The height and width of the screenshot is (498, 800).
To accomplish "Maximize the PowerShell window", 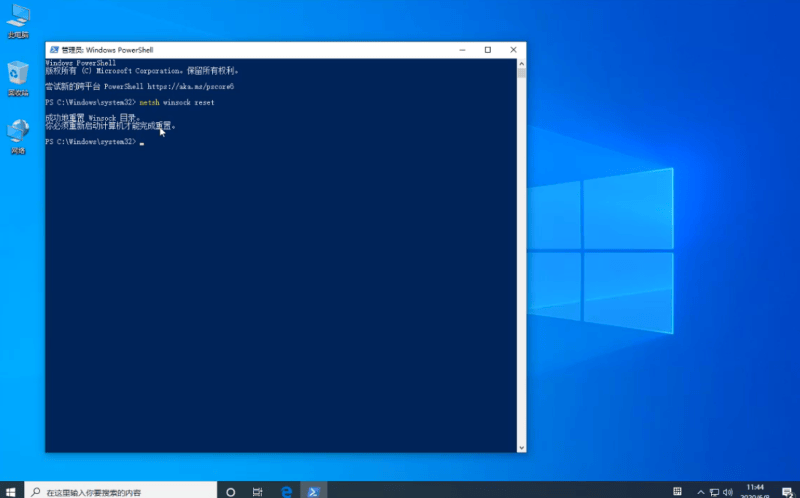I will (487, 49).
